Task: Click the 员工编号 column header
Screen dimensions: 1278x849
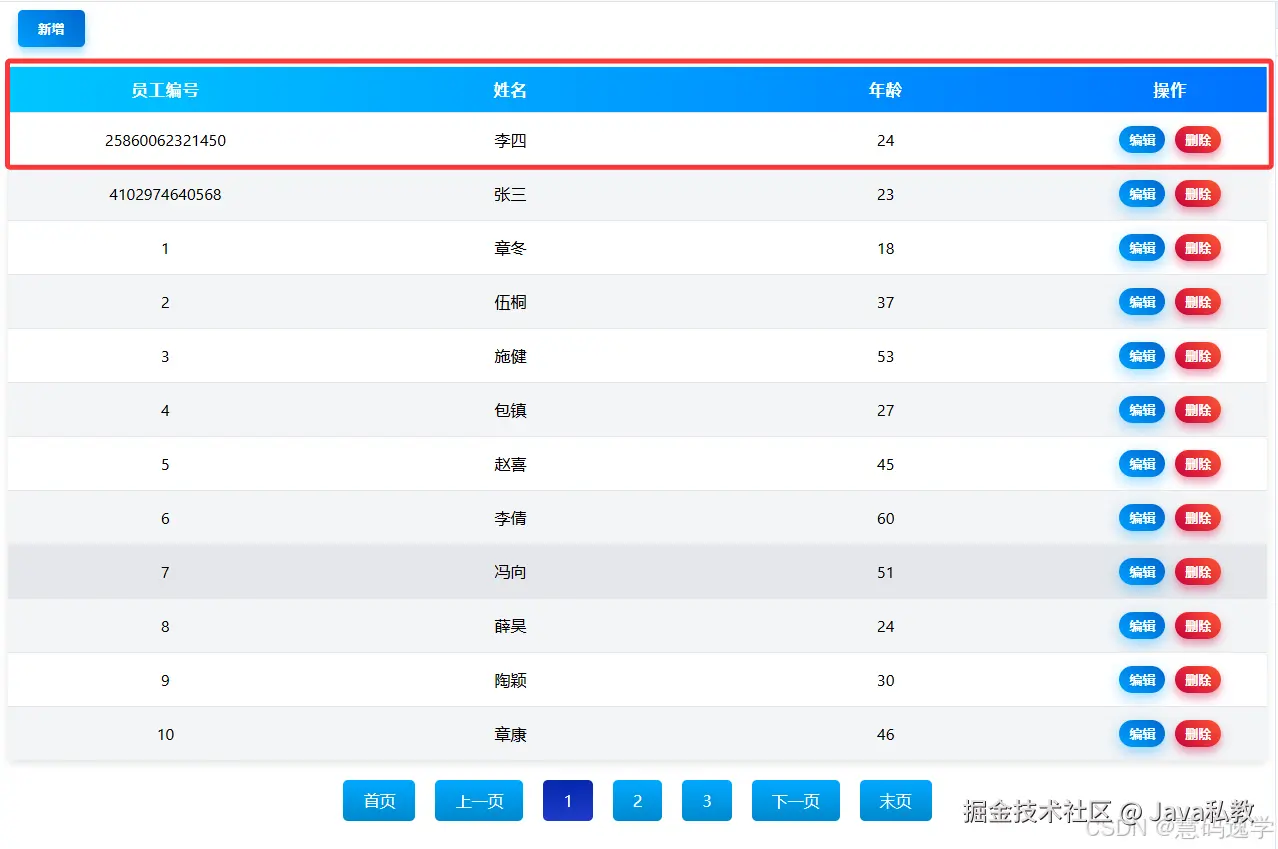Action: (x=165, y=90)
